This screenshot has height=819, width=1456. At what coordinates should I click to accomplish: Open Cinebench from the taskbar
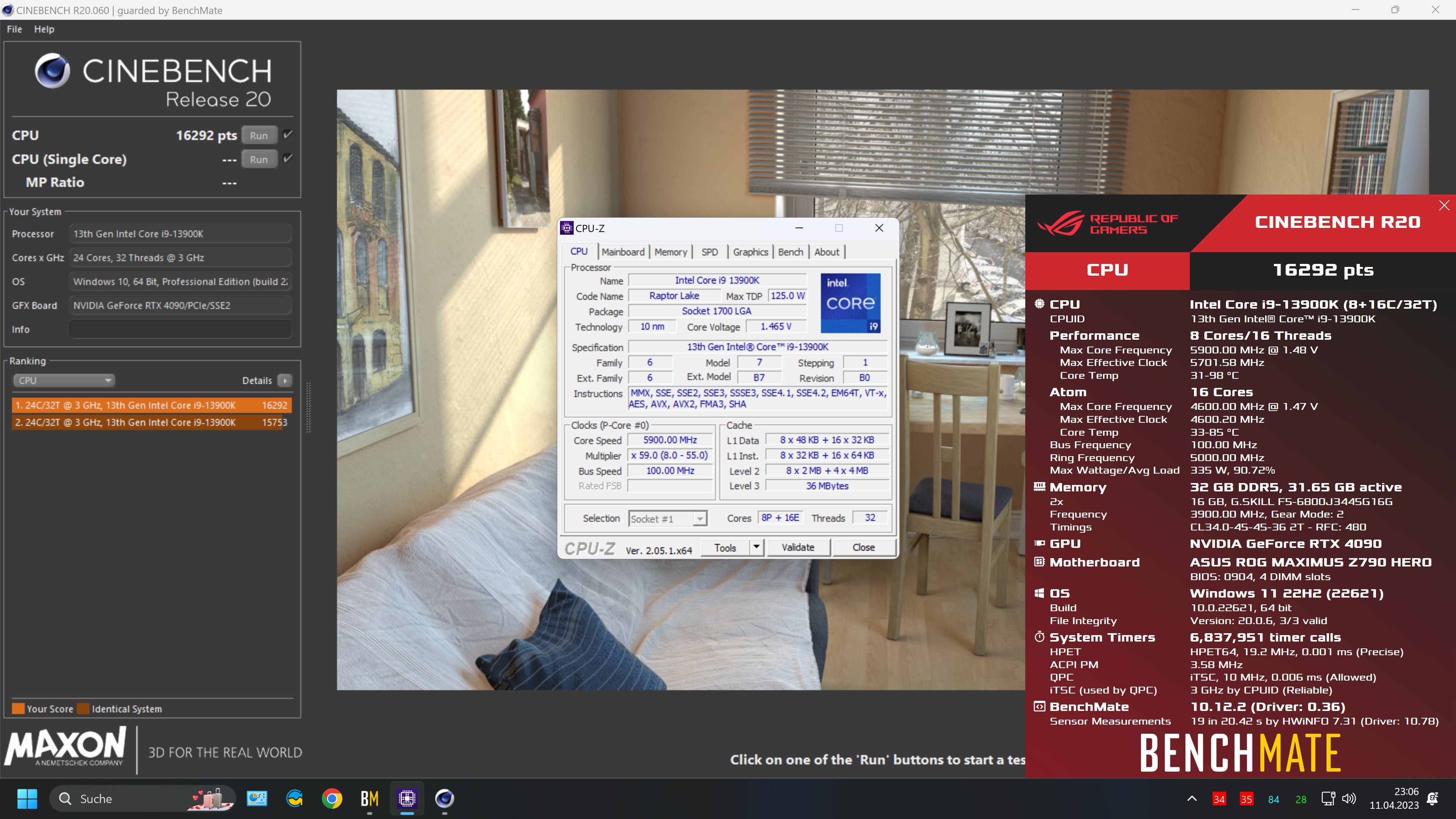(444, 799)
